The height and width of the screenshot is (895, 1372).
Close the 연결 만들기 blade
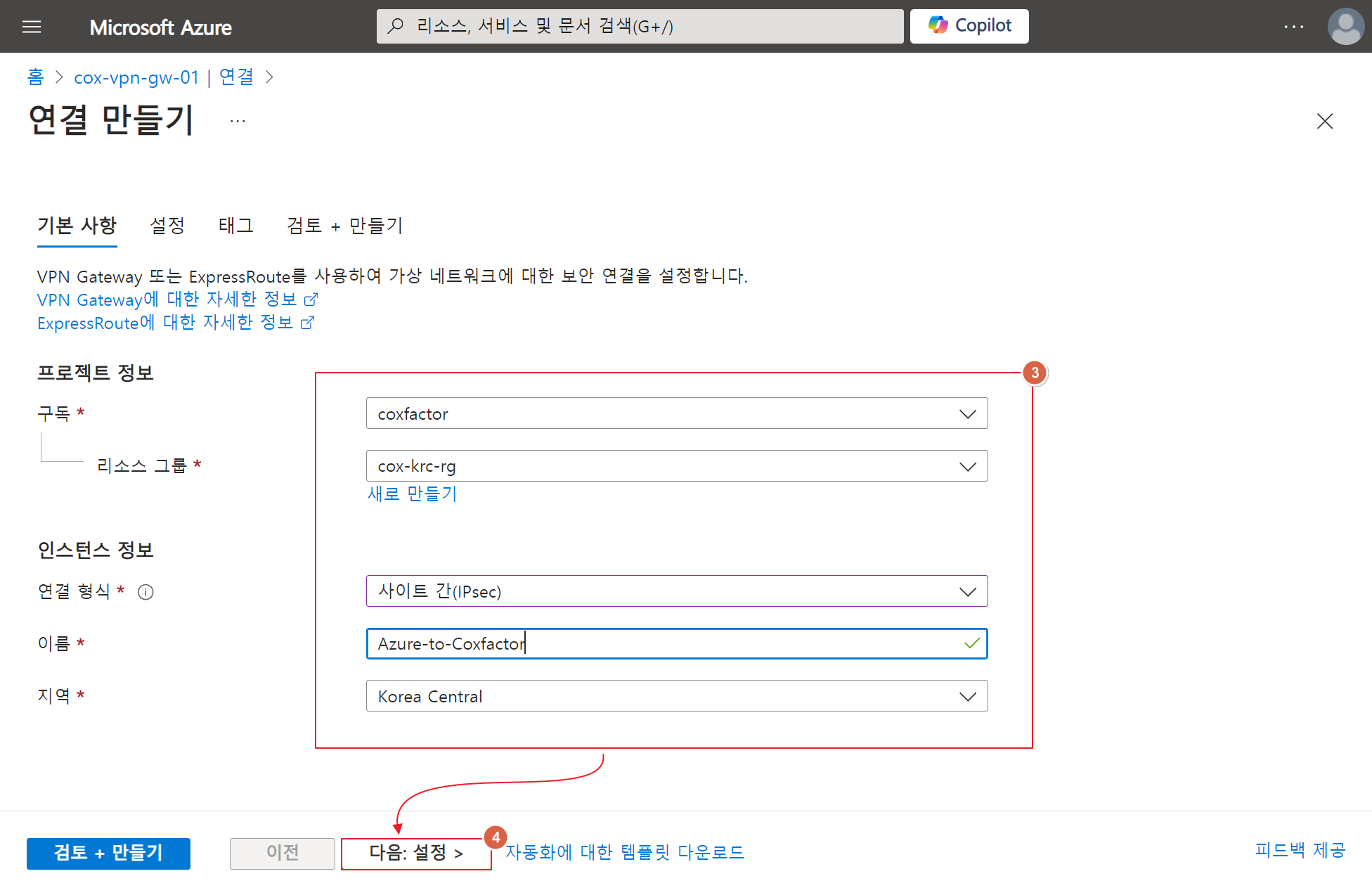pyautogui.click(x=1324, y=121)
